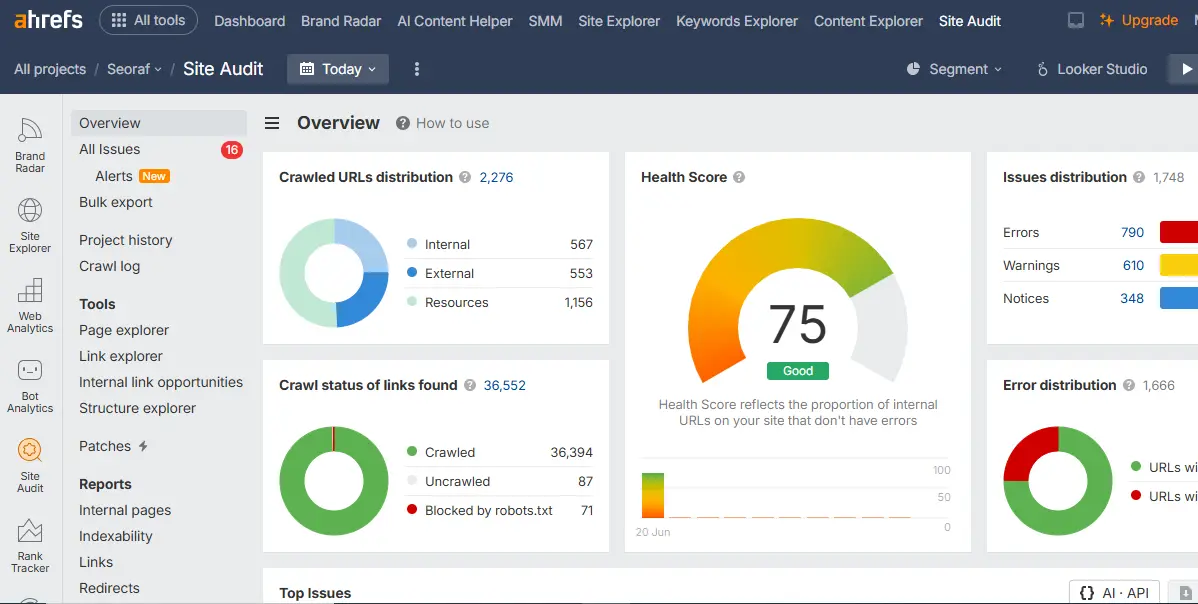Open Looker Studio
1198x604 pixels.
pos(1092,69)
